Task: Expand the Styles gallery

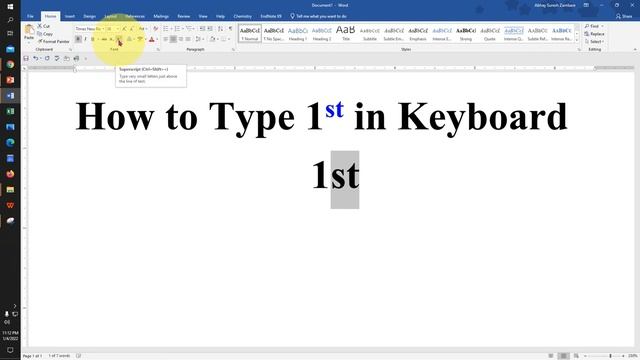Action: [x=577, y=40]
